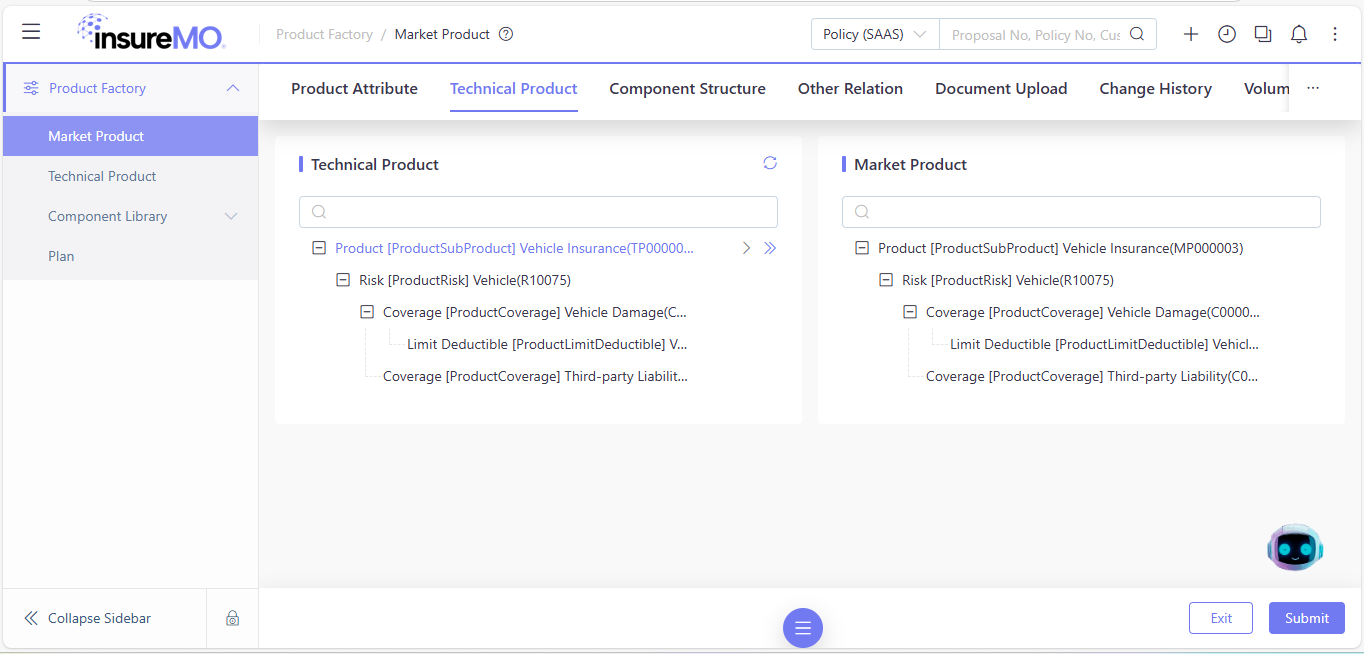Click single arrow next to Vehicle Insurance(TP...)
1364x654 pixels.
pos(746,248)
